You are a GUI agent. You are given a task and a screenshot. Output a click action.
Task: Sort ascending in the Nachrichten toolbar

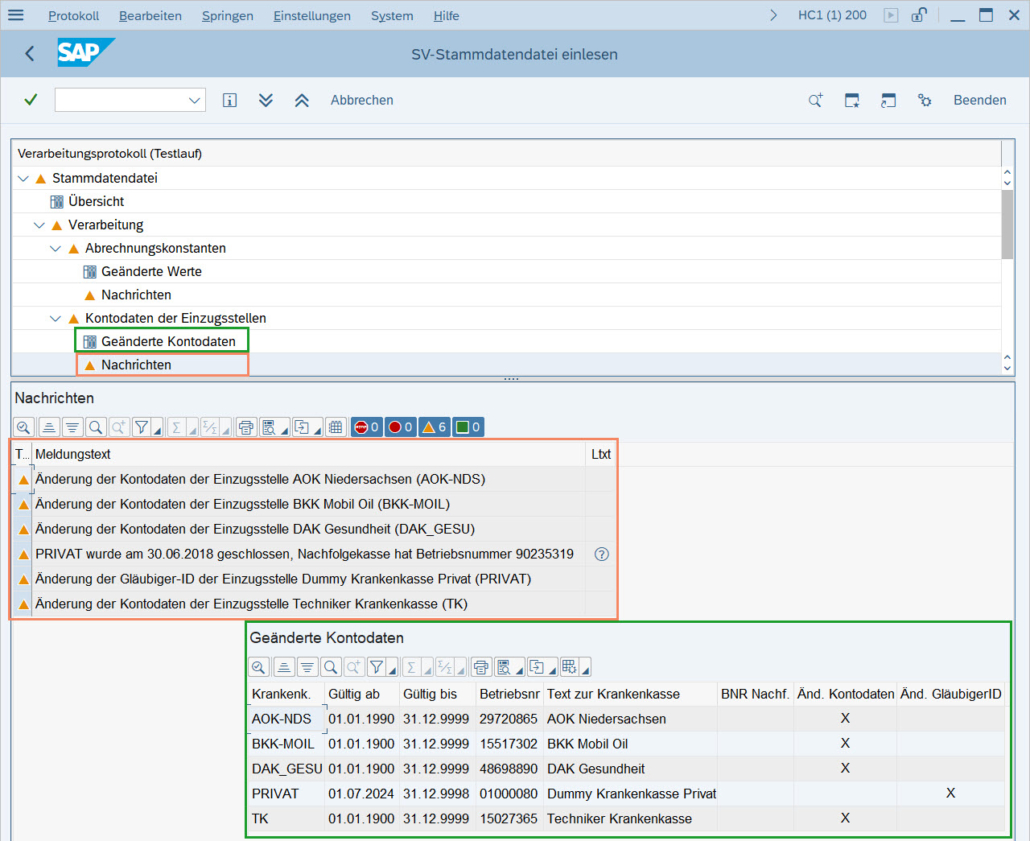[x=48, y=427]
